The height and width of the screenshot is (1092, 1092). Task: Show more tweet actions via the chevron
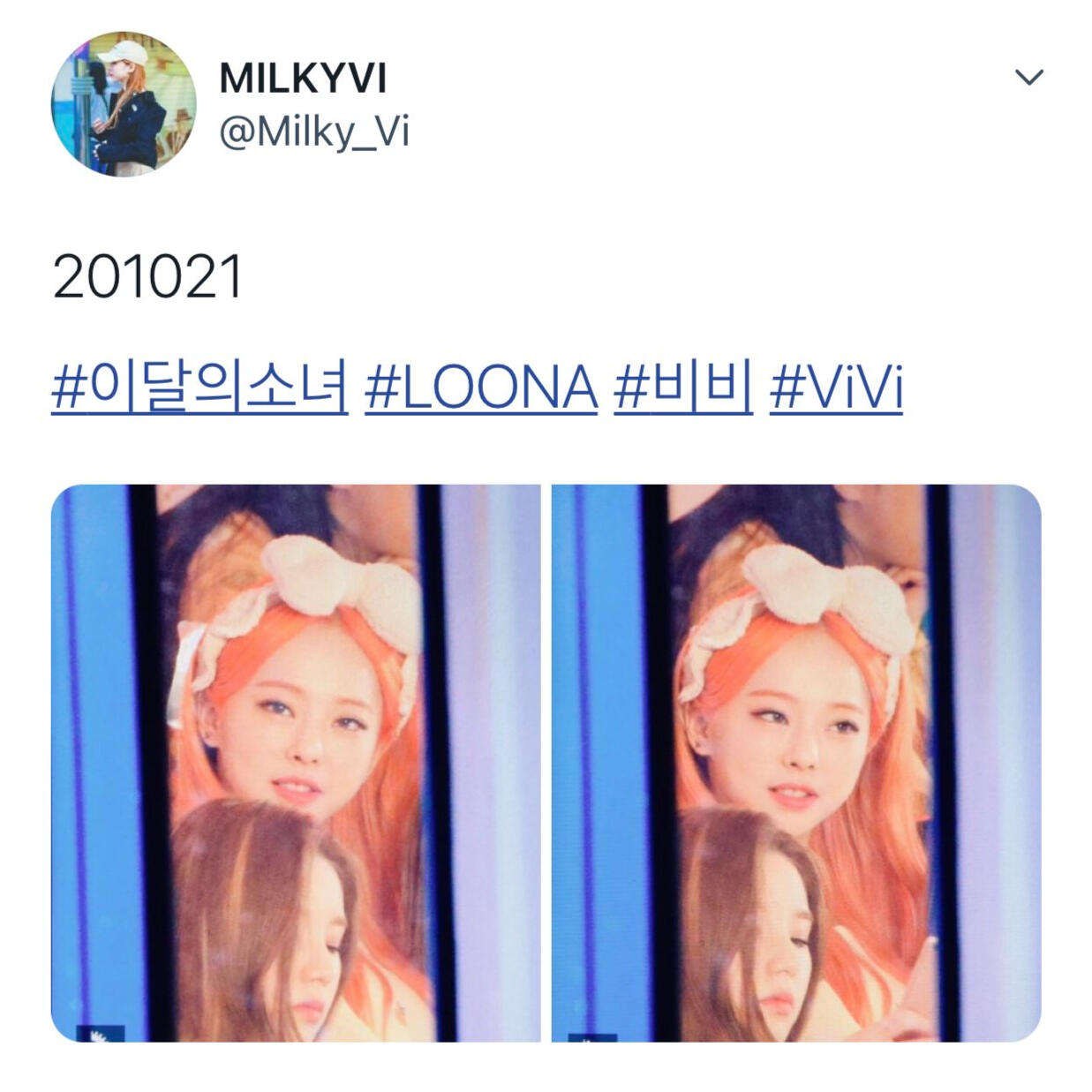pyautogui.click(x=1029, y=78)
